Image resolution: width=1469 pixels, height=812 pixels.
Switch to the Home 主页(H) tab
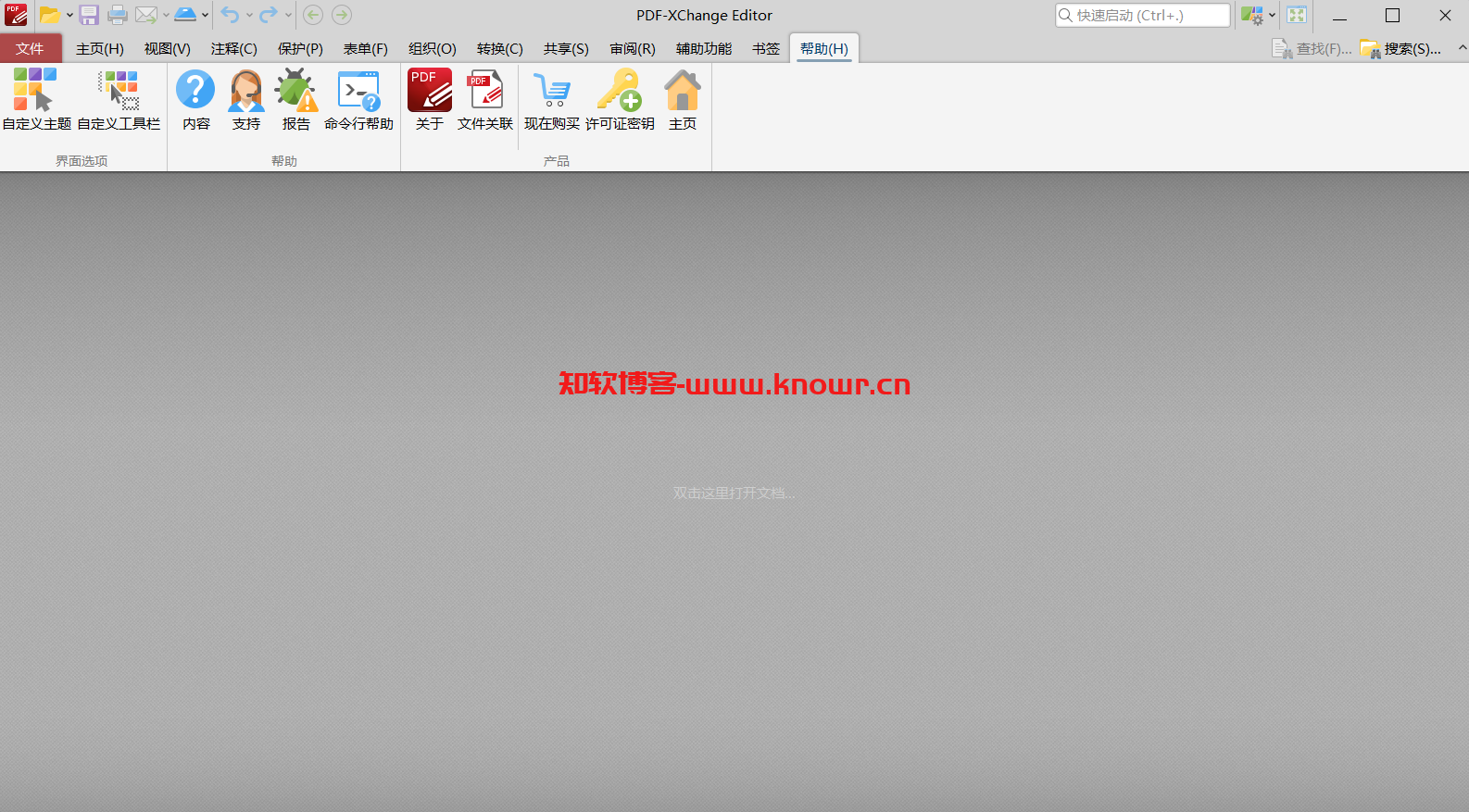(100, 48)
